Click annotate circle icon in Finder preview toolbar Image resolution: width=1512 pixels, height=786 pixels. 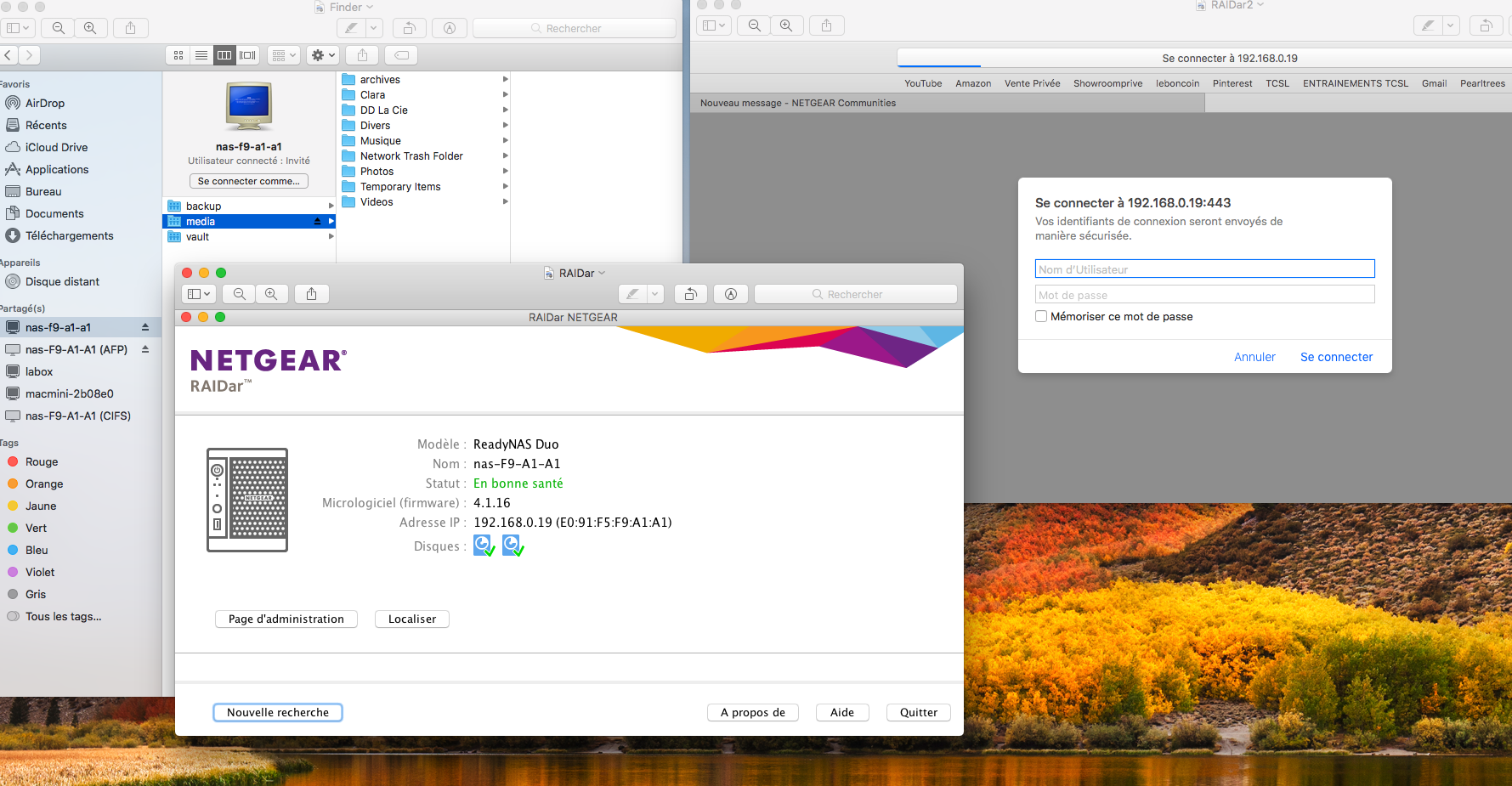coord(450,28)
